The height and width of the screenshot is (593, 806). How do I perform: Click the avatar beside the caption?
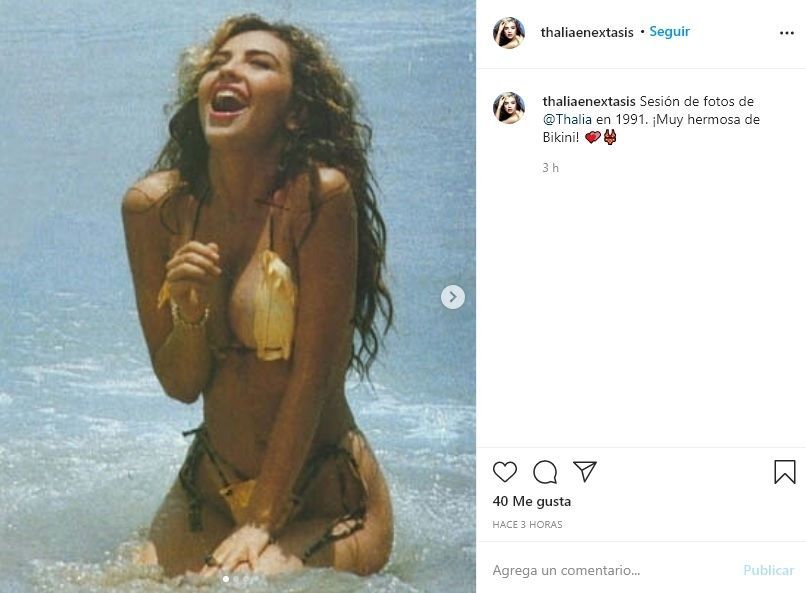509,107
